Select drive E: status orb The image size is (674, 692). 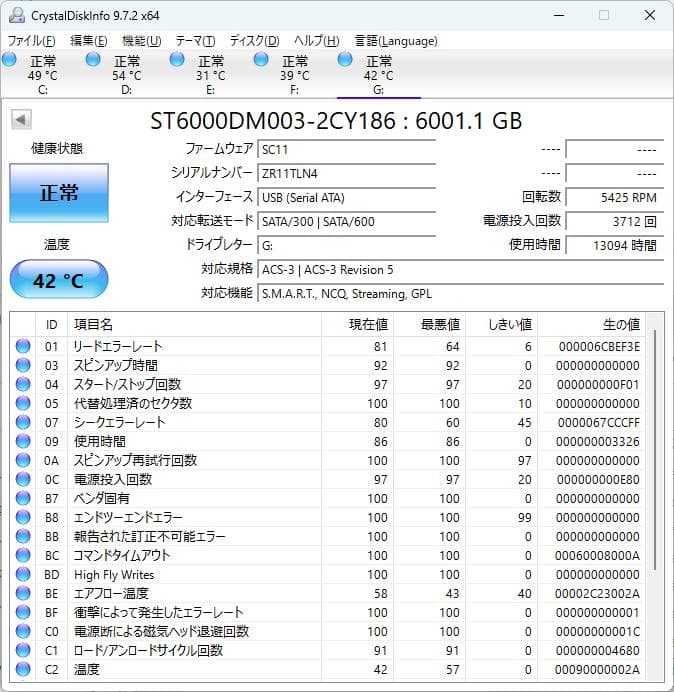pyautogui.click(x=177, y=60)
